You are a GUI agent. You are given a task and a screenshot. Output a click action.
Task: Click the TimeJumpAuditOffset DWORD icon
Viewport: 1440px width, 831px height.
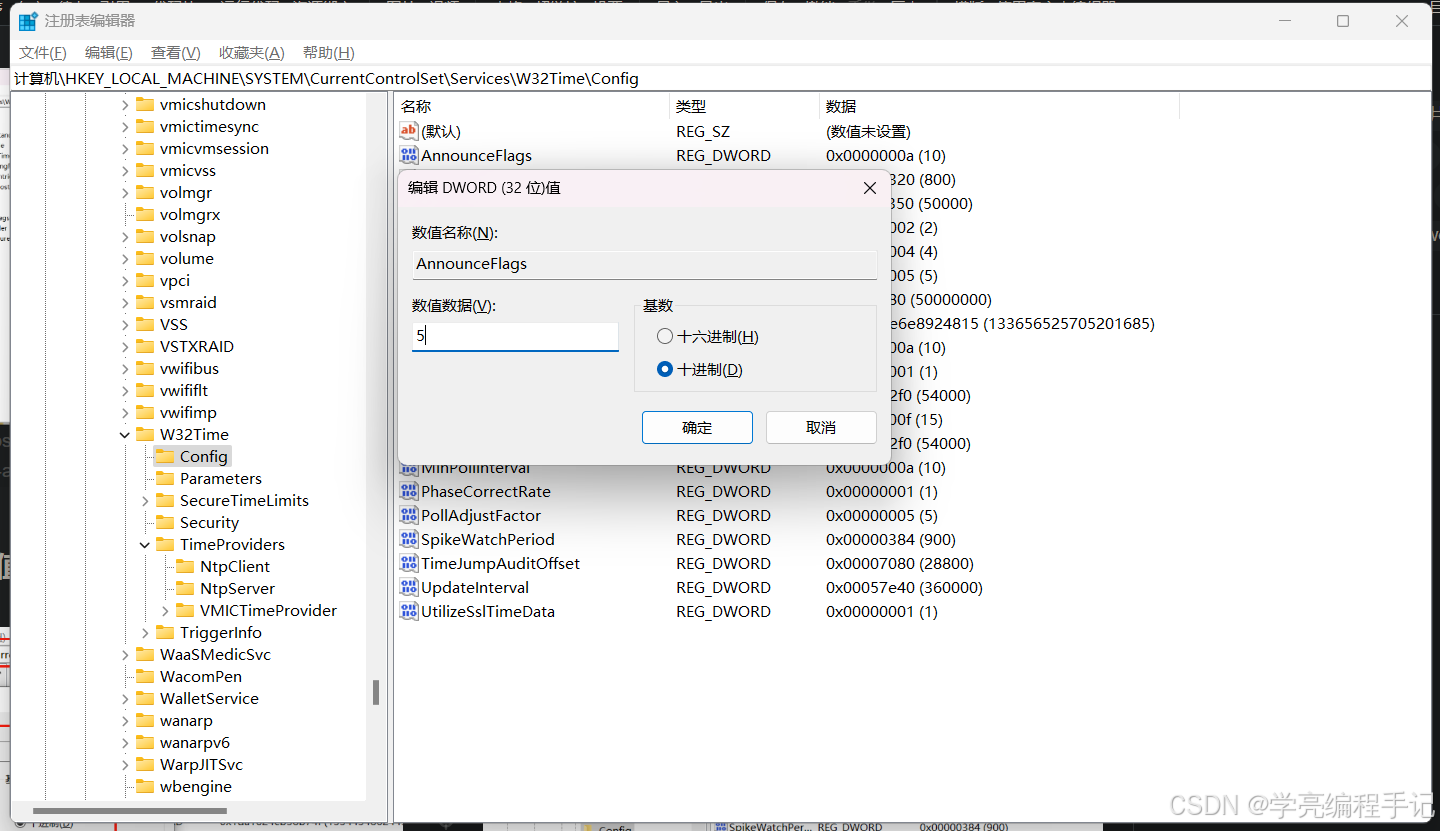click(408, 563)
